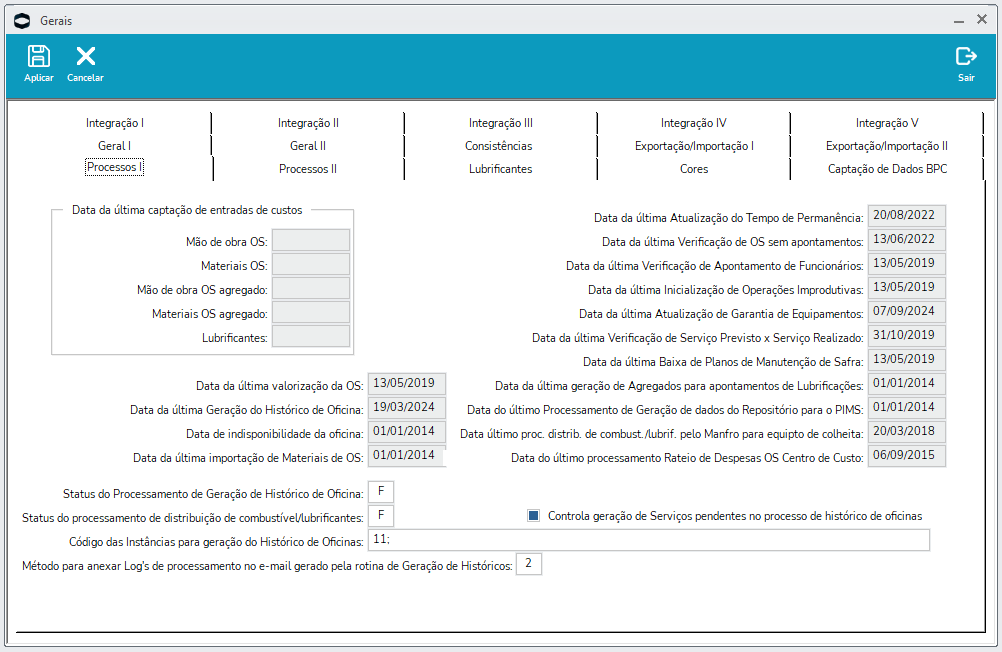Click Status Geração de Histórico de Oficina field
The image size is (1002, 652).
pyautogui.click(x=381, y=492)
